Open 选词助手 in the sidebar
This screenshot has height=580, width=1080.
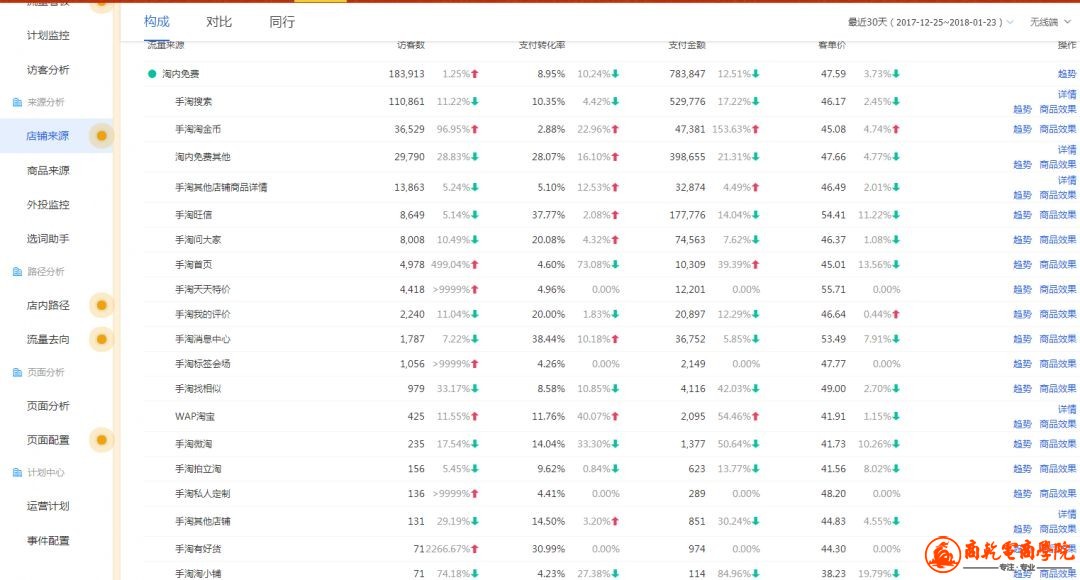48,239
